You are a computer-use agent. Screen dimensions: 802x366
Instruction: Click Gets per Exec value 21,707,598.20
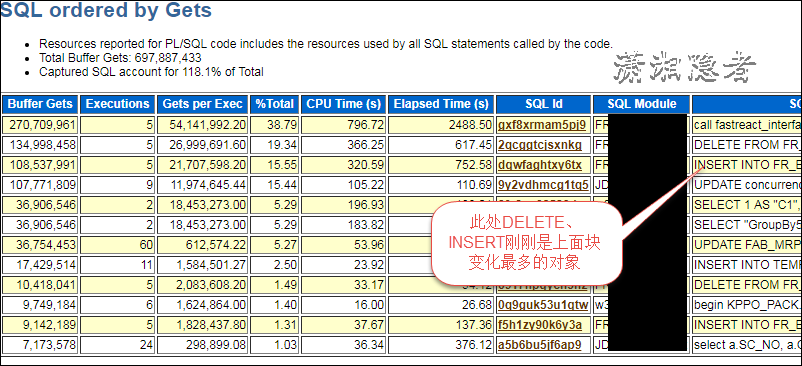208,165
